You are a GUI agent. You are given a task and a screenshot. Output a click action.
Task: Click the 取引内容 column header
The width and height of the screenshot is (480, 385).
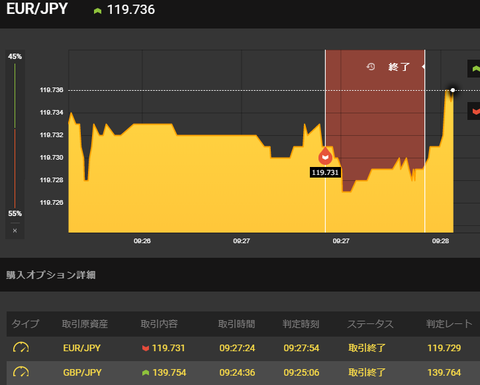tap(159, 324)
